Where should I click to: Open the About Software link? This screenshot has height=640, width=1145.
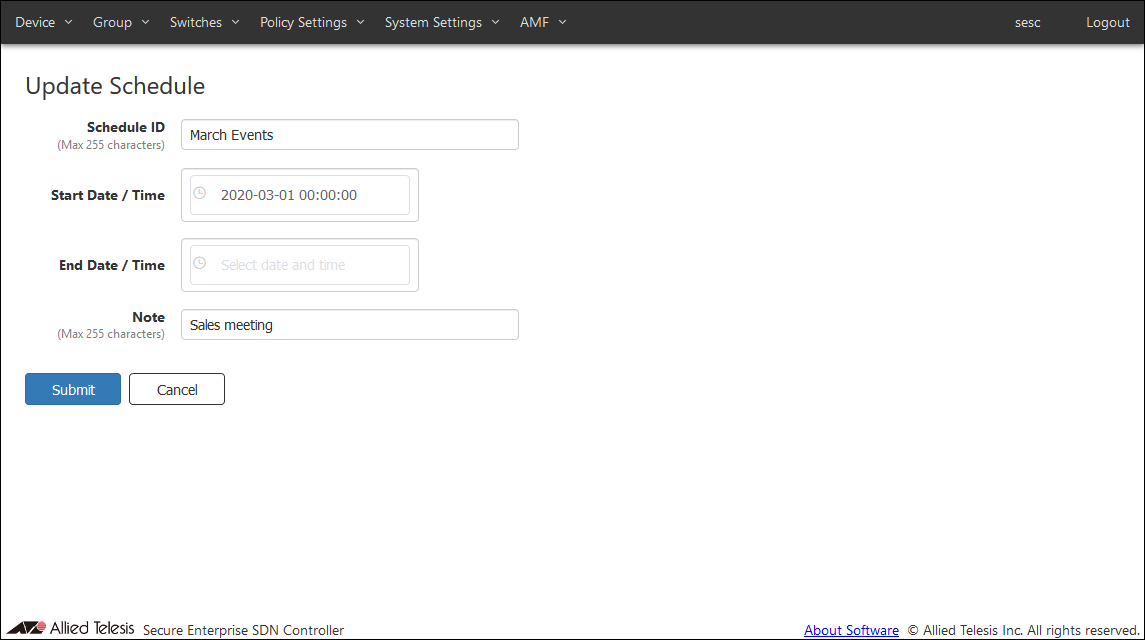(851, 630)
